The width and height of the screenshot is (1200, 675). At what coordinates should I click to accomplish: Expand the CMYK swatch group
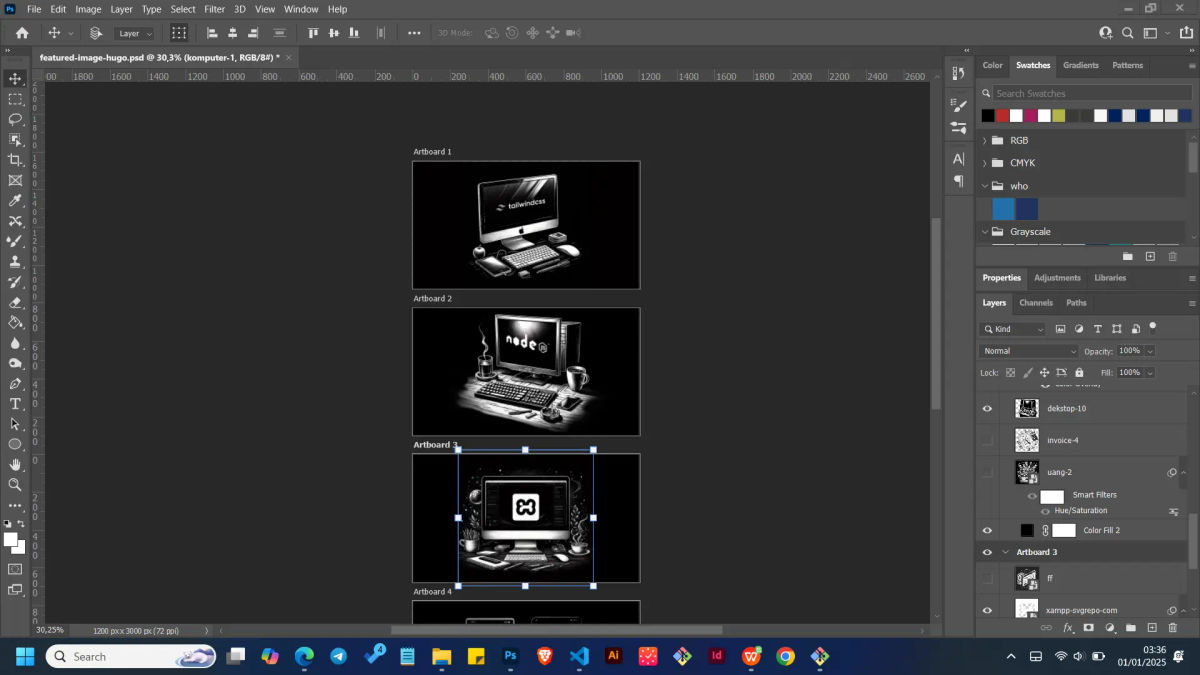point(985,163)
